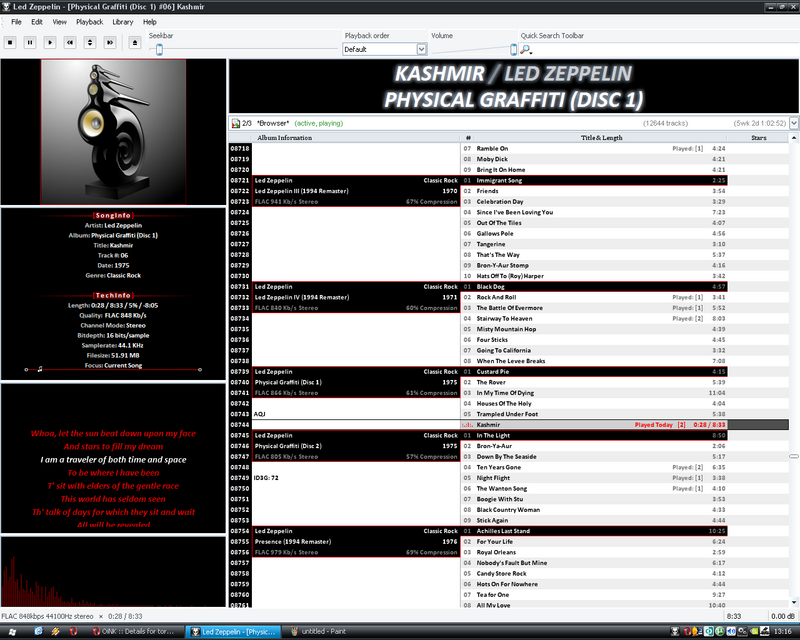Switch to the OiNK browser taskbar button
This screenshot has width=800, height=640.
point(134,632)
